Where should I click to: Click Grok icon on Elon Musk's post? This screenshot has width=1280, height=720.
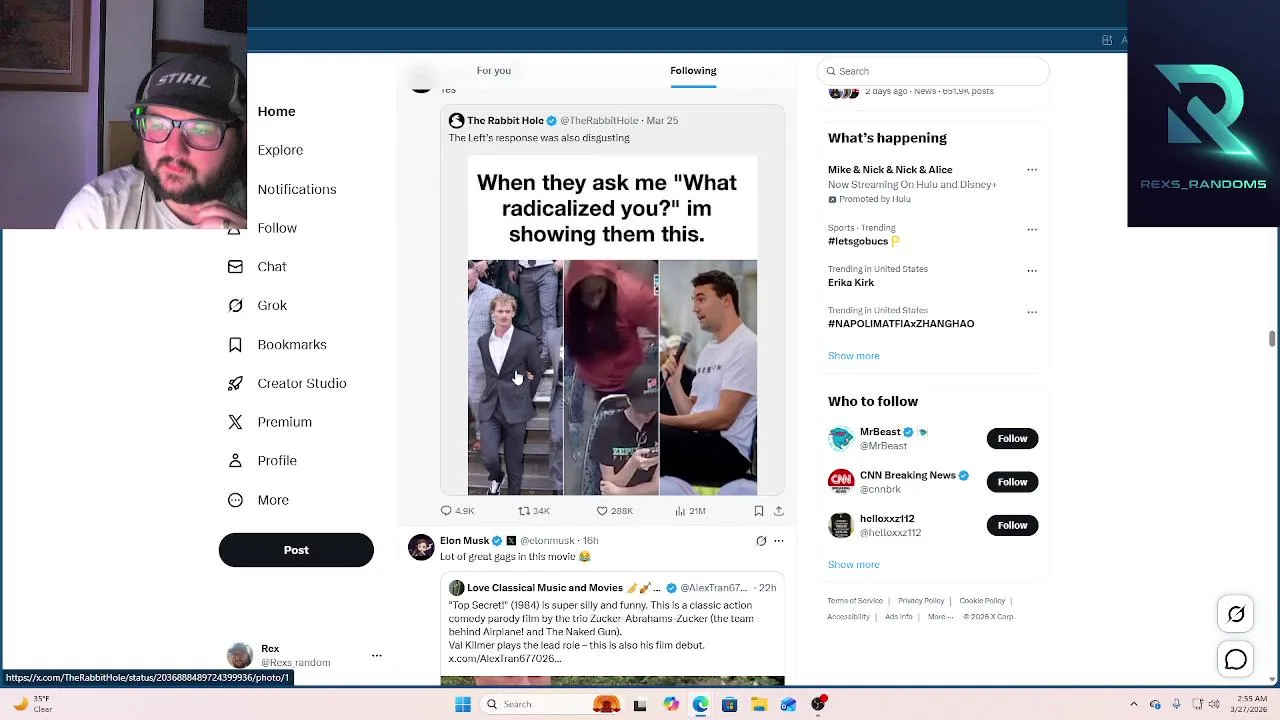[761, 541]
